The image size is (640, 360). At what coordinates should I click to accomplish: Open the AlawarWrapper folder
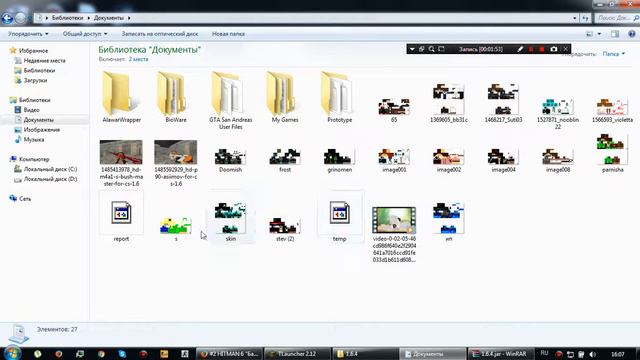click(121, 98)
